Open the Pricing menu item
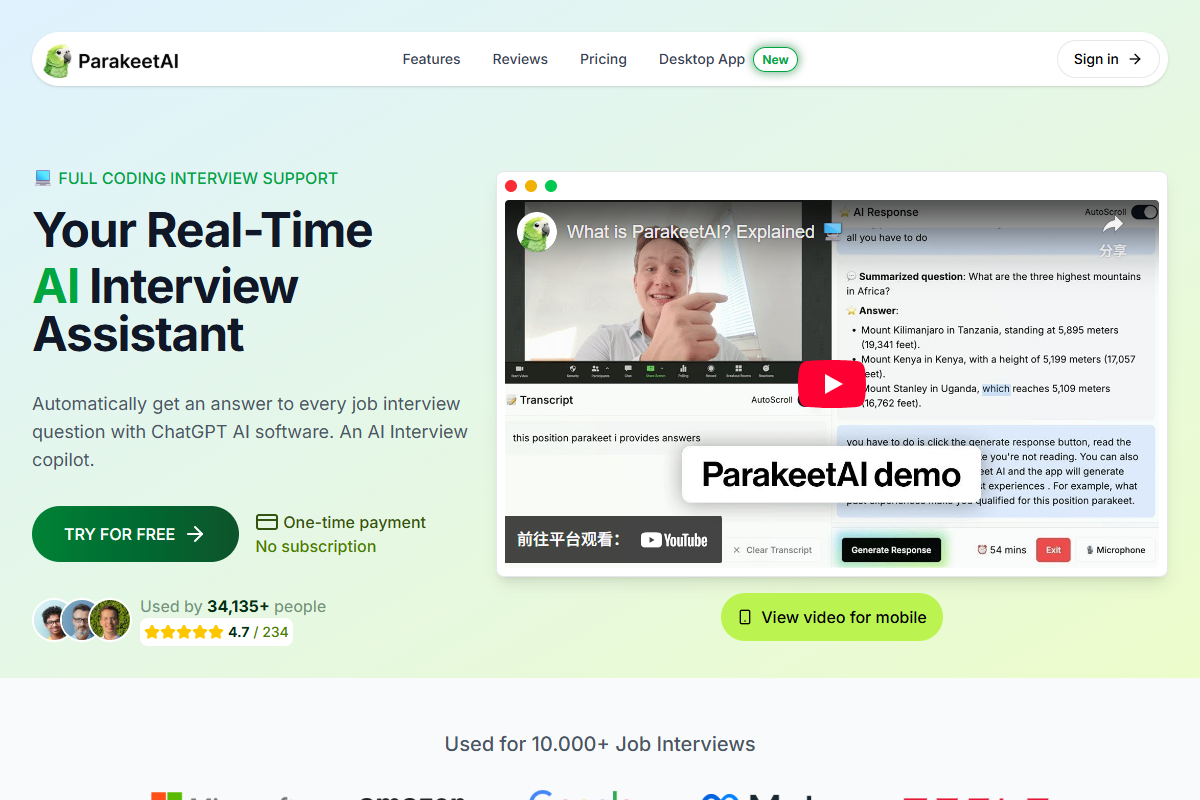This screenshot has width=1200, height=800. (603, 59)
